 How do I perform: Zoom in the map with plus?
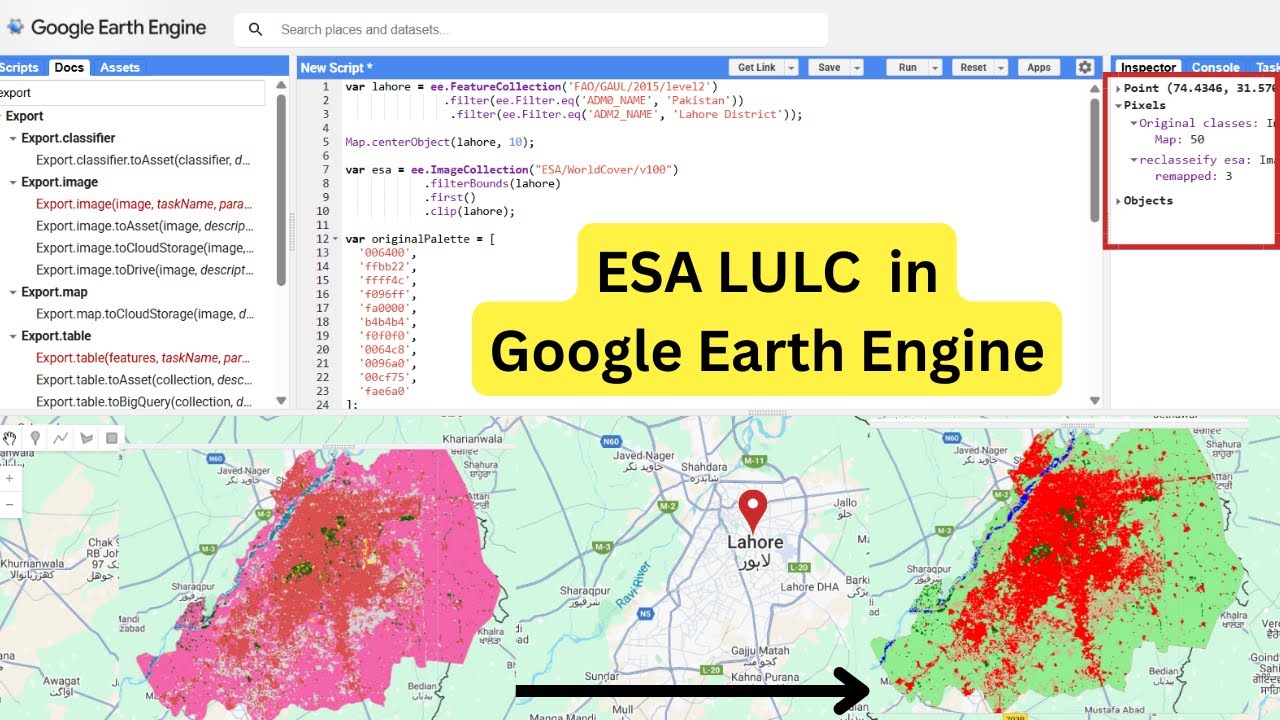(x=10, y=478)
